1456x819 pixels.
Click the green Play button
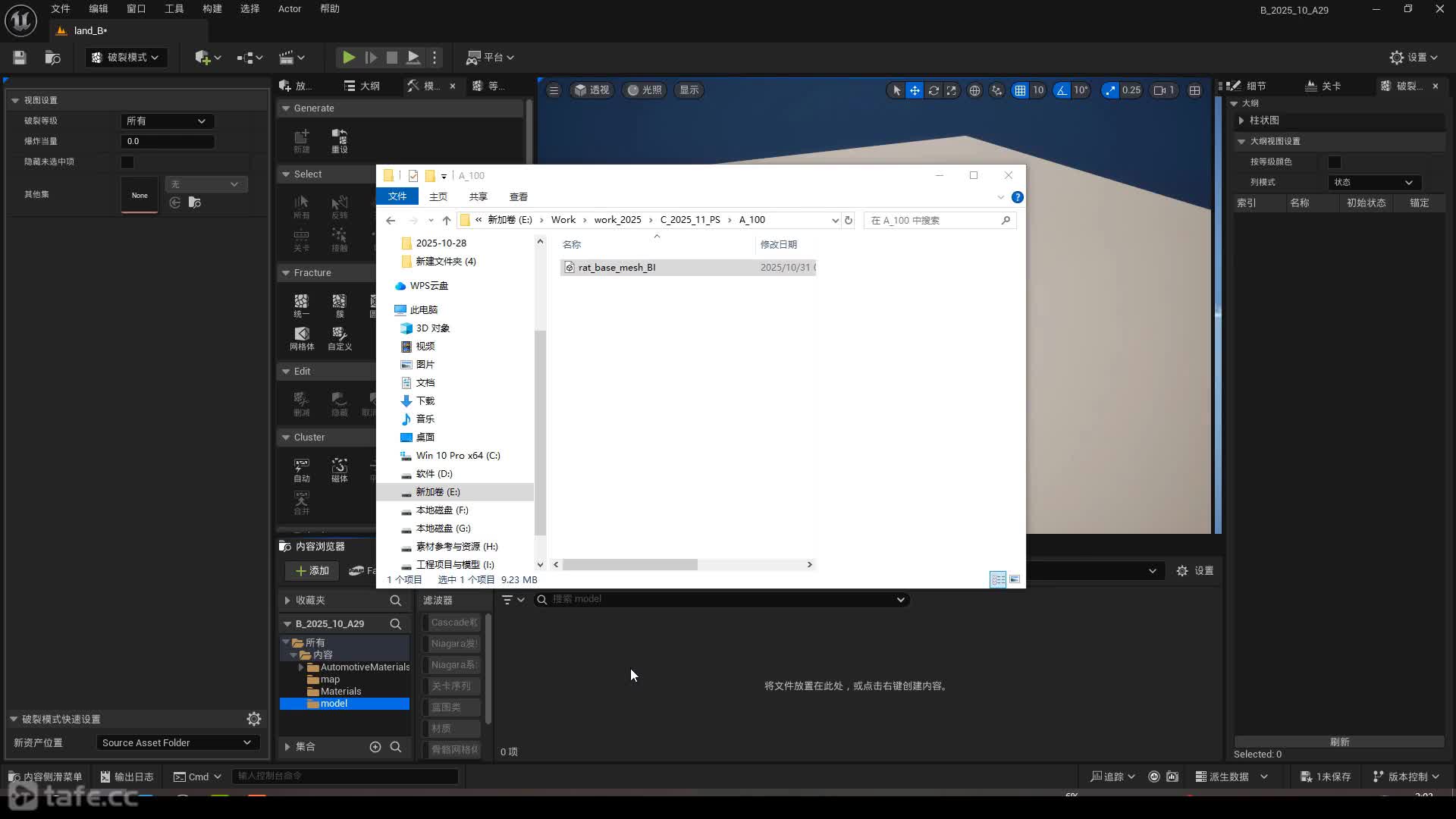pyautogui.click(x=348, y=57)
